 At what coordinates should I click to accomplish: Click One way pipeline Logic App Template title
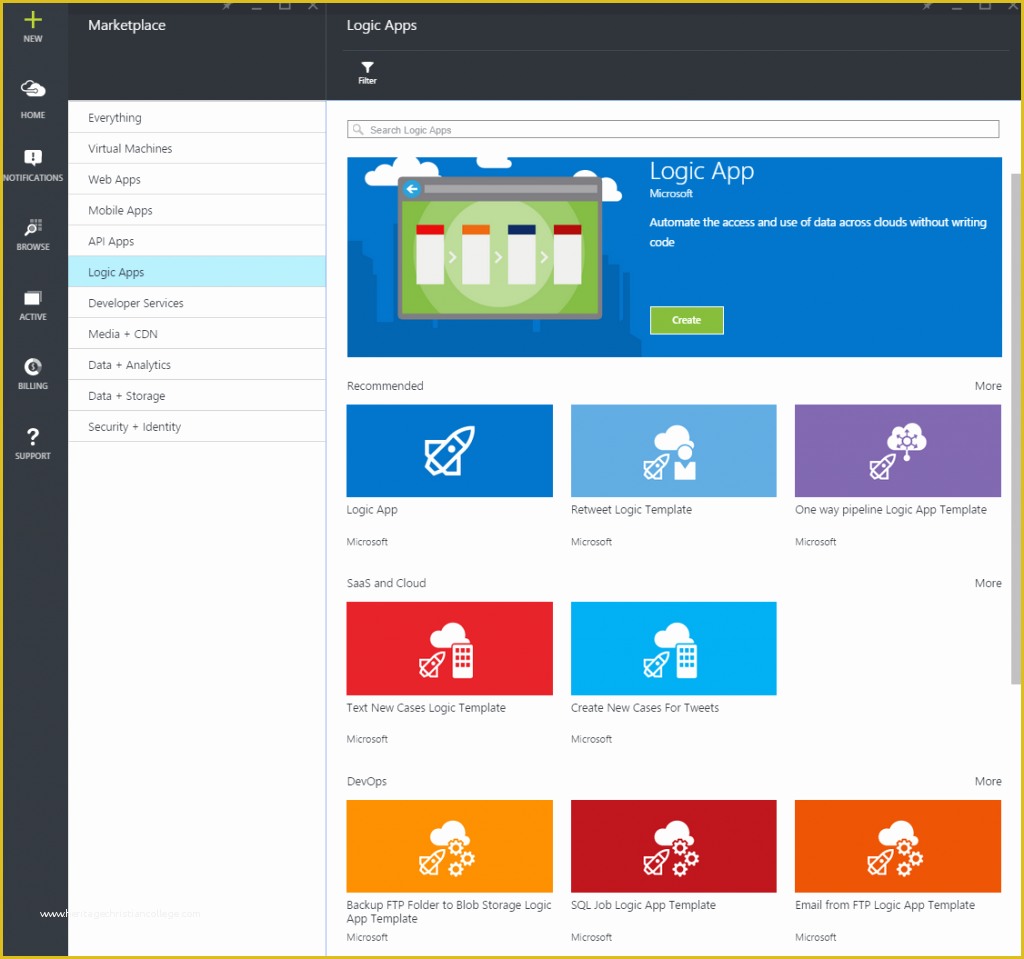891,510
